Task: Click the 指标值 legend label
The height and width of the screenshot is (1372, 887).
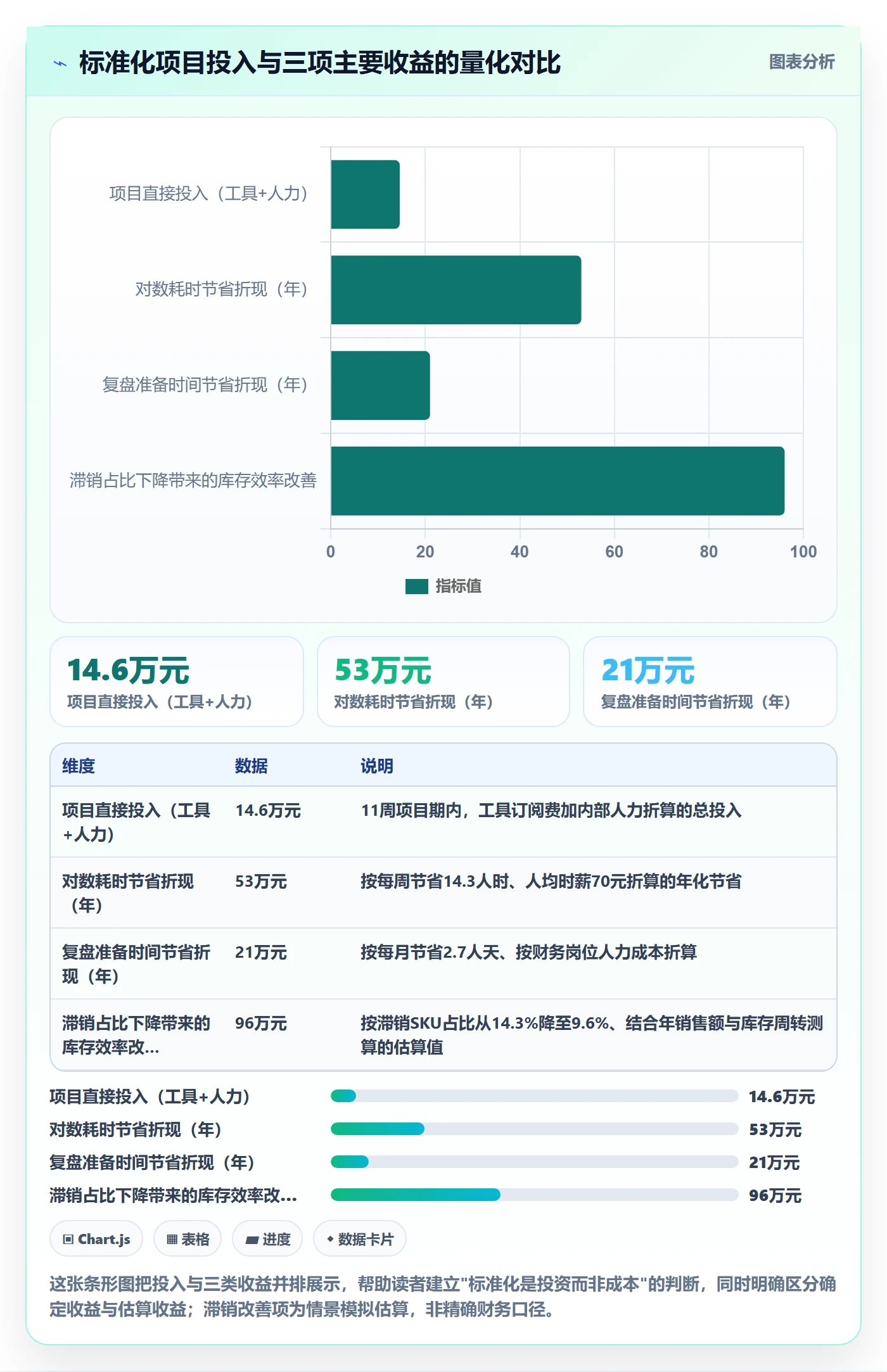Action: pyautogui.click(x=458, y=587)
